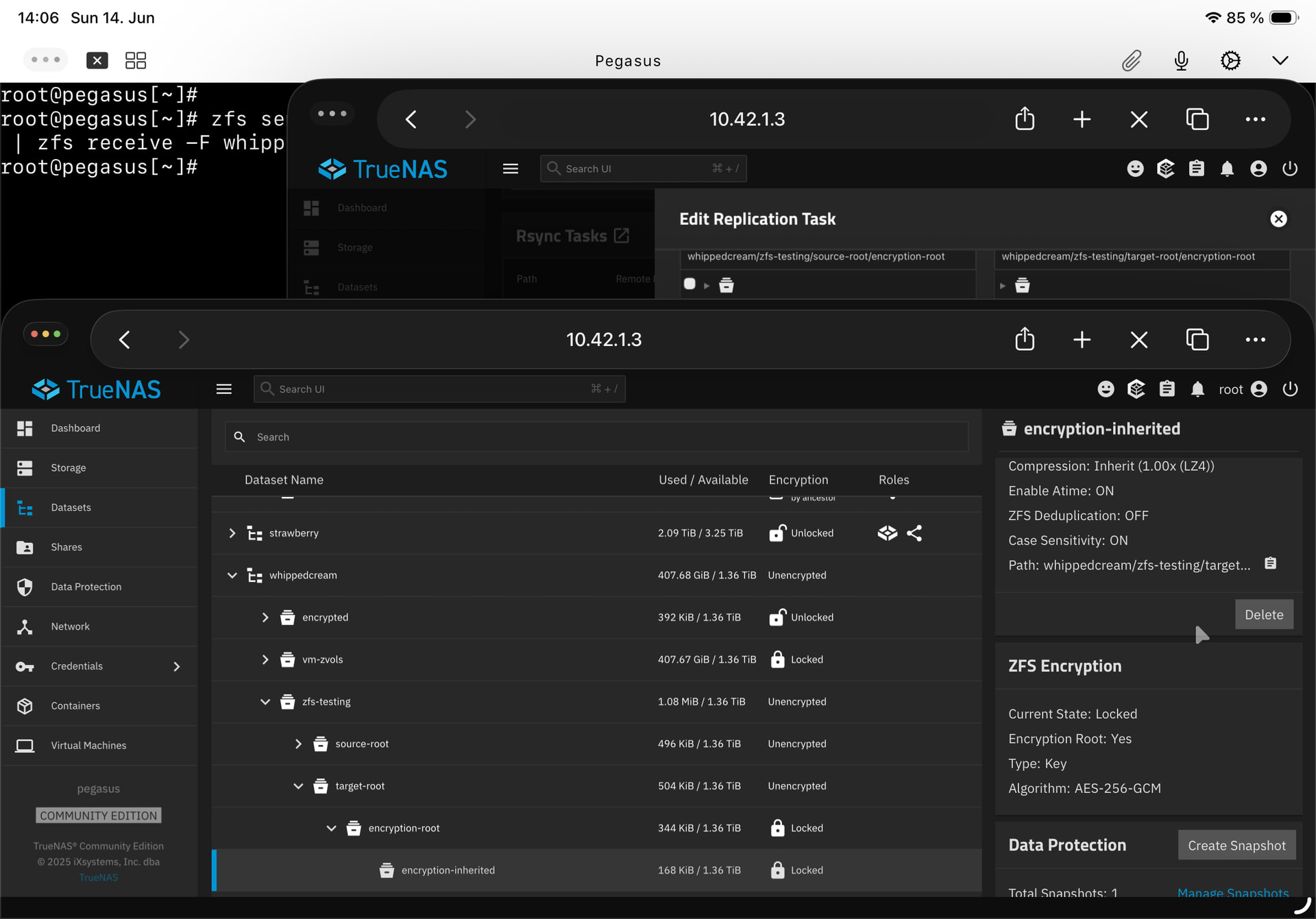Copy dataset path with clipboard icon
Viewport: 1316px width, 919px height.
pyautogui.click(x=1270, y=563)
